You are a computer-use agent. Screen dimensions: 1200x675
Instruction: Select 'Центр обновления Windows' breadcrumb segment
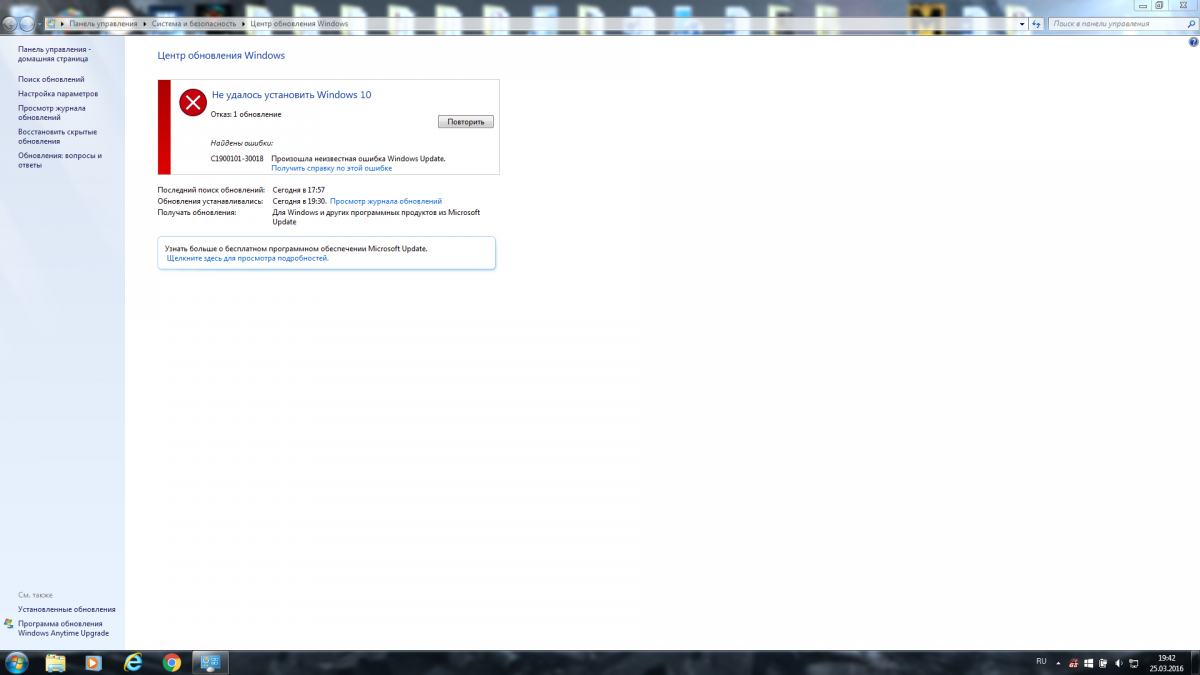pyautogui.click(x=297, y=23)
